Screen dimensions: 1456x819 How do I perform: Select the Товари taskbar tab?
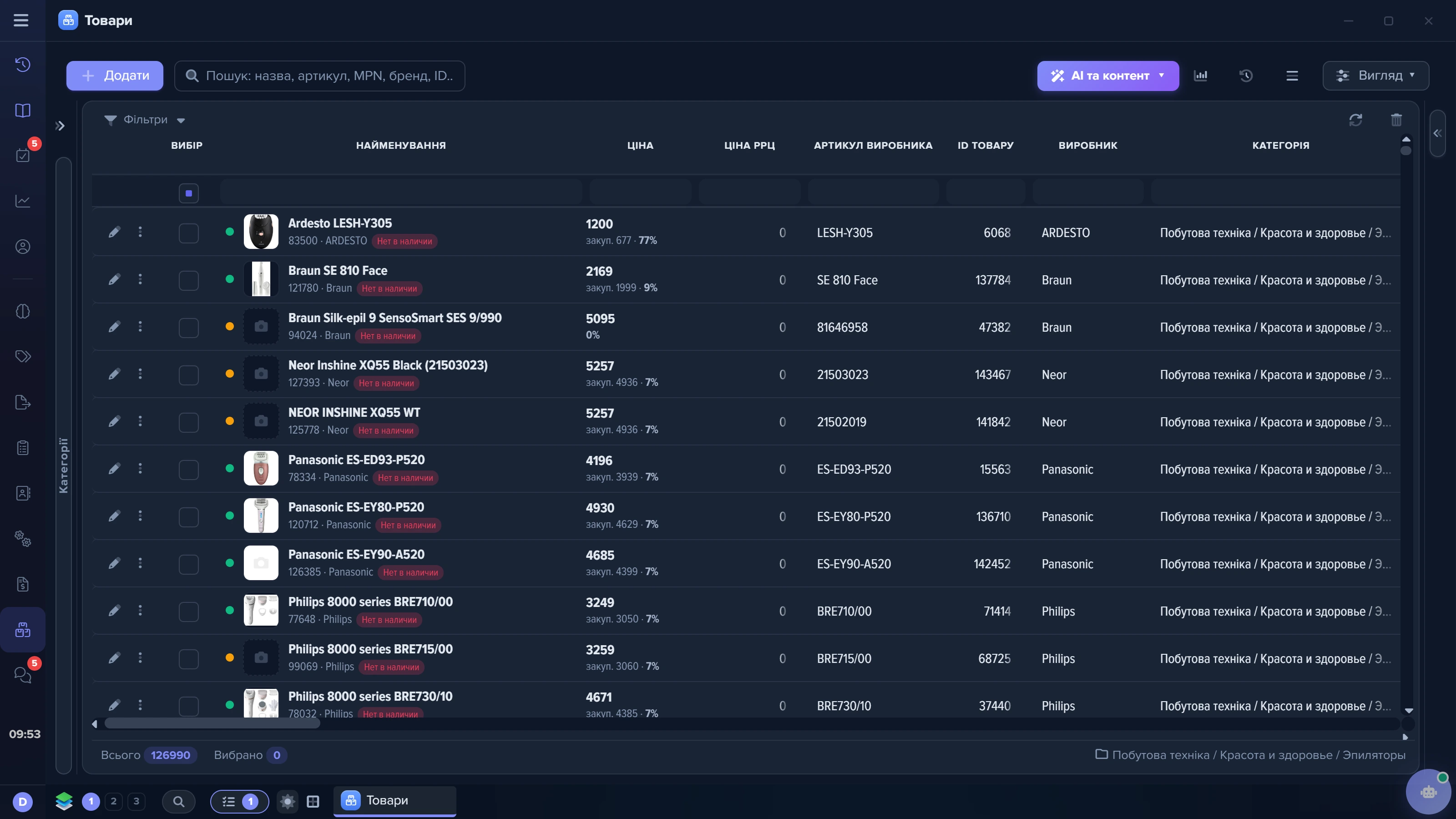tap(394, 800)
